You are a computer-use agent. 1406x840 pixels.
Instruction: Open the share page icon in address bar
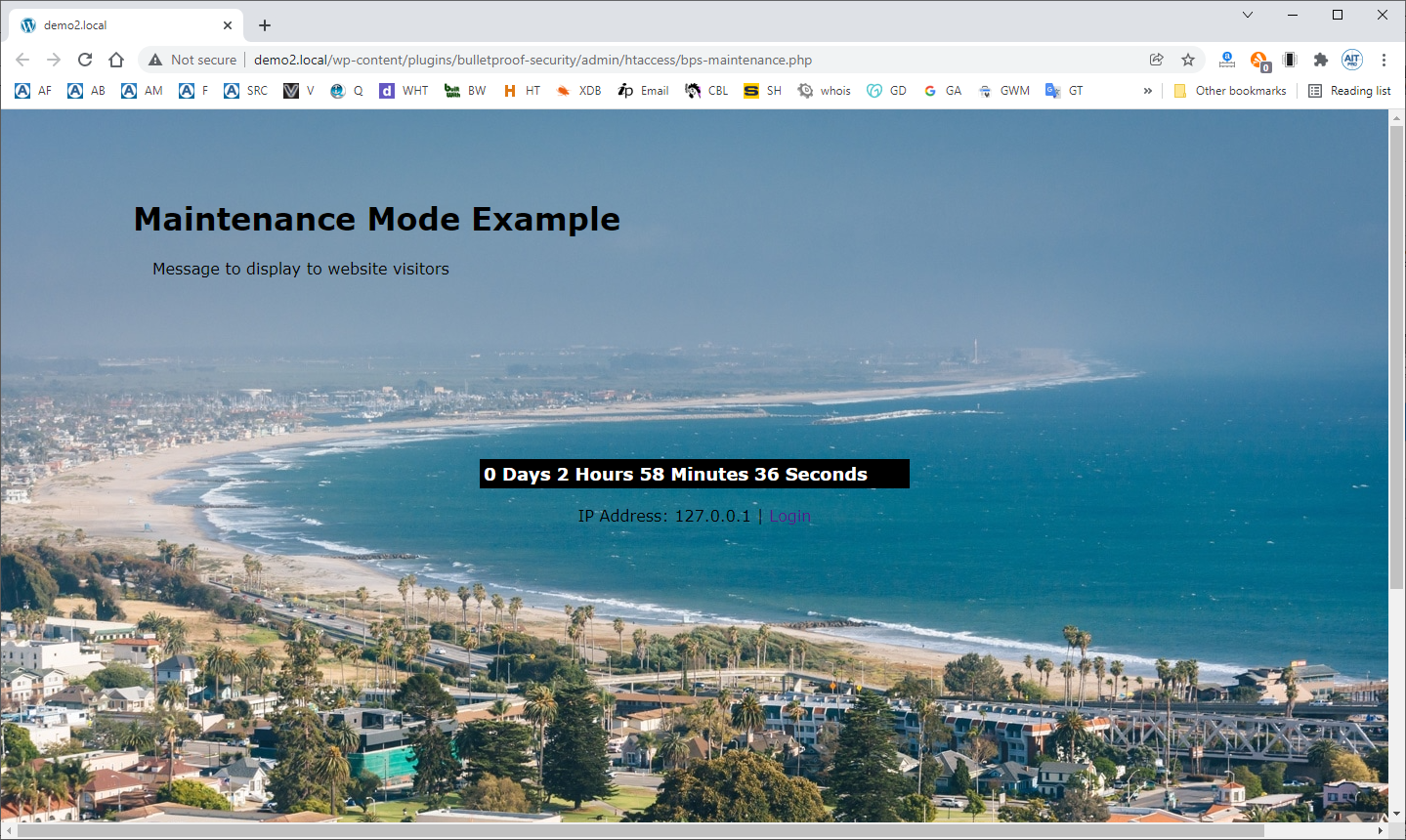click(1157, 60)
